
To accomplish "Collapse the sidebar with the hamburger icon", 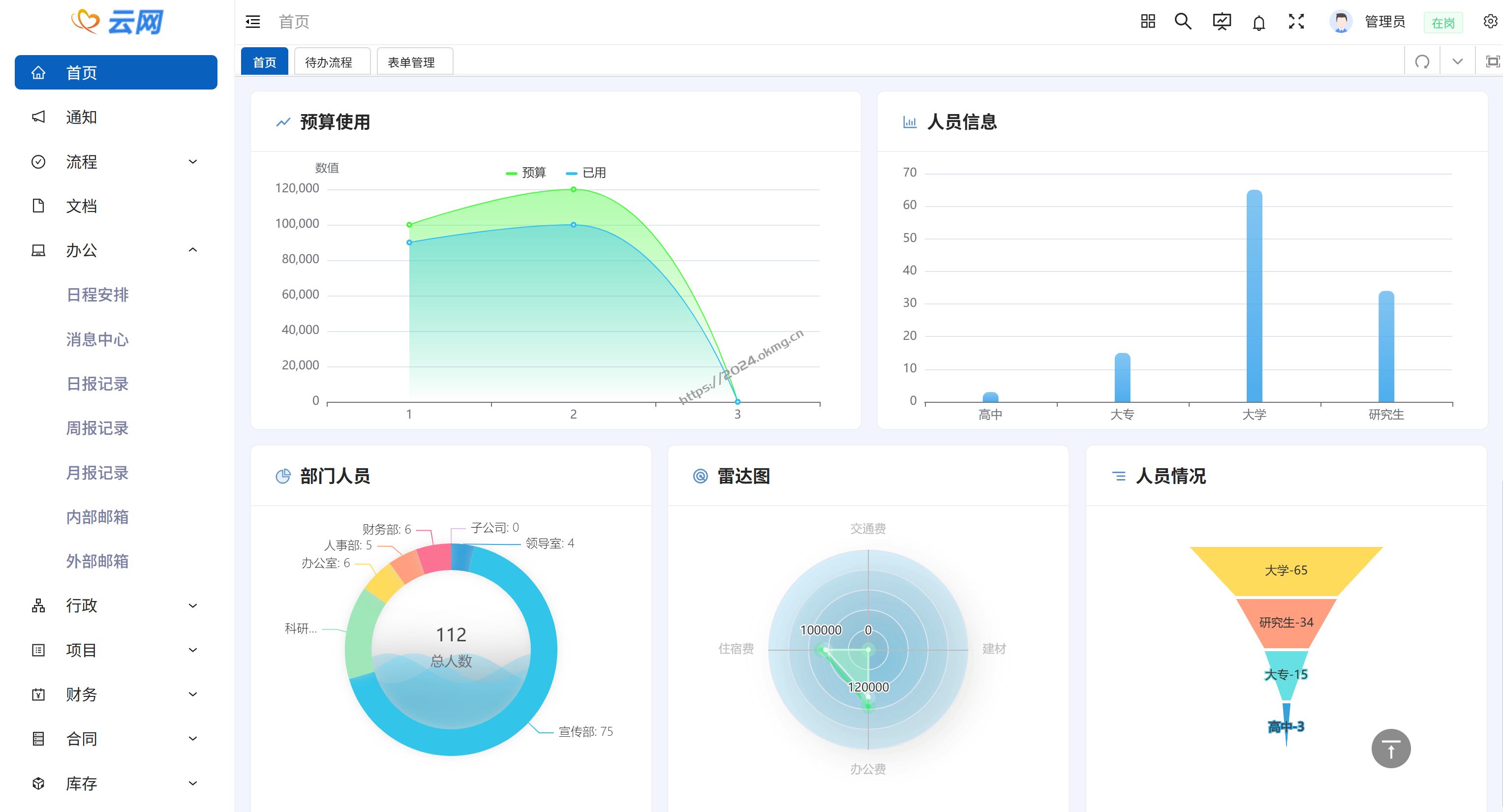I will coord(253,22).
